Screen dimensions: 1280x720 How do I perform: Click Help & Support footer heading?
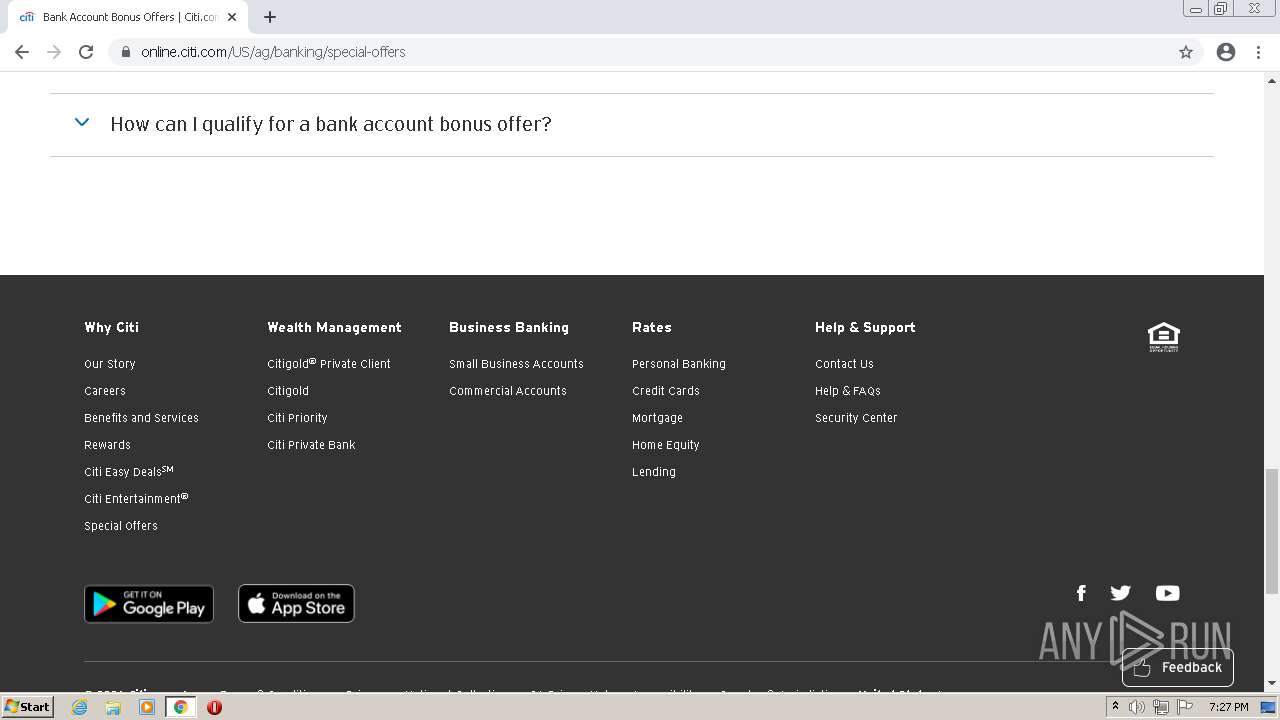coord(865,327)
